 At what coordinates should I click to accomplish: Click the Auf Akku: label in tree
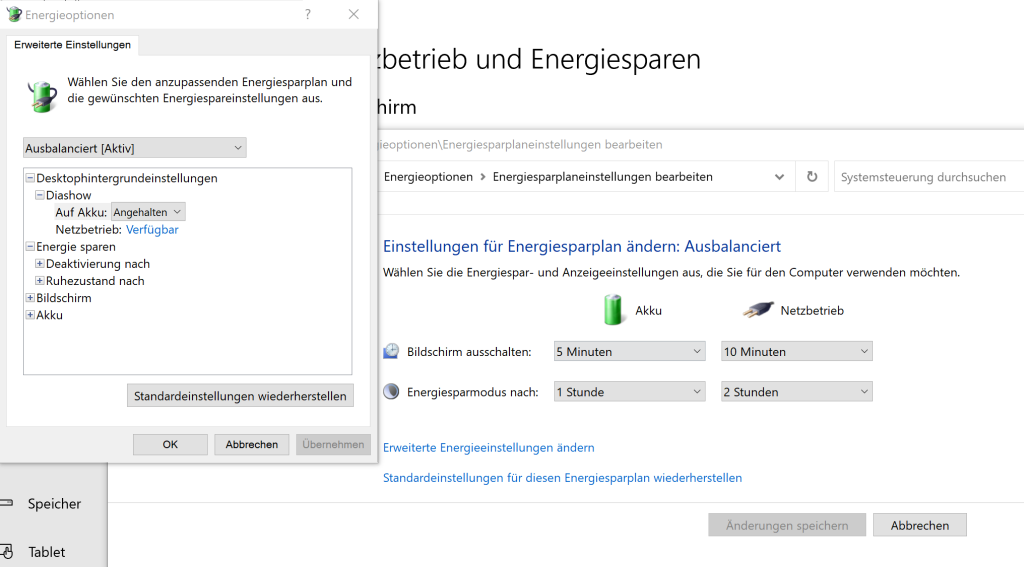pos(81,212)
